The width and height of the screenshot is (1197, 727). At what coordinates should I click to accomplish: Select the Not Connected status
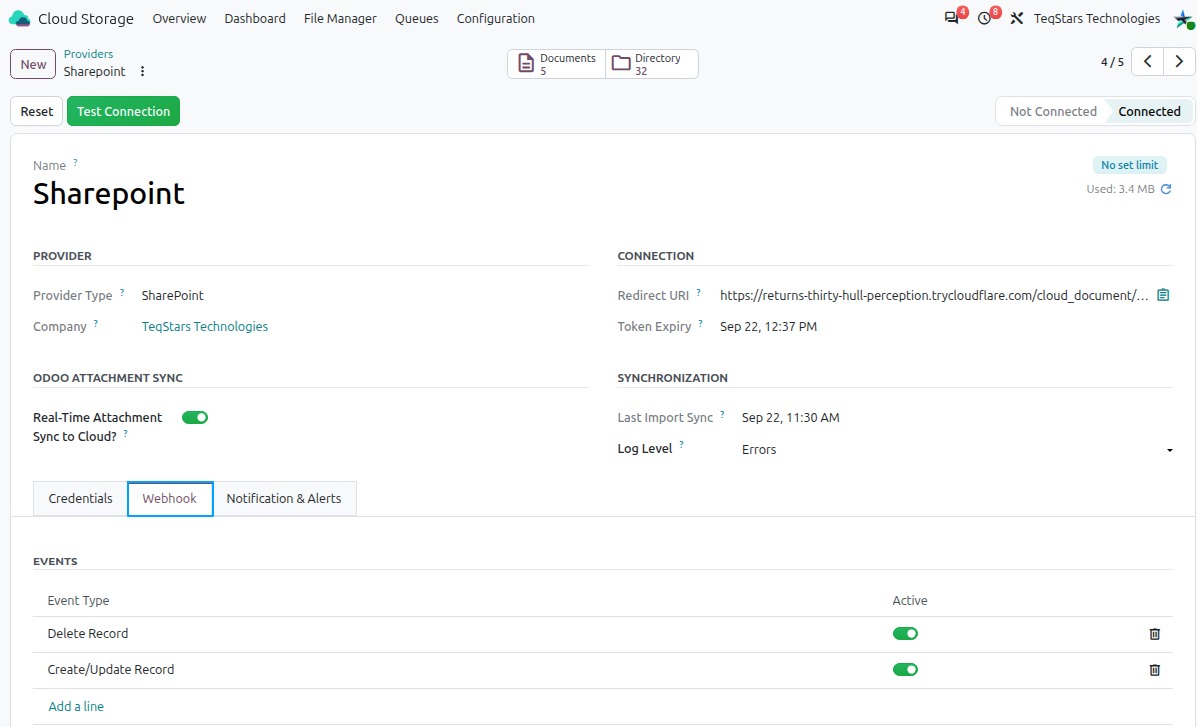(x=1053, y=111)
